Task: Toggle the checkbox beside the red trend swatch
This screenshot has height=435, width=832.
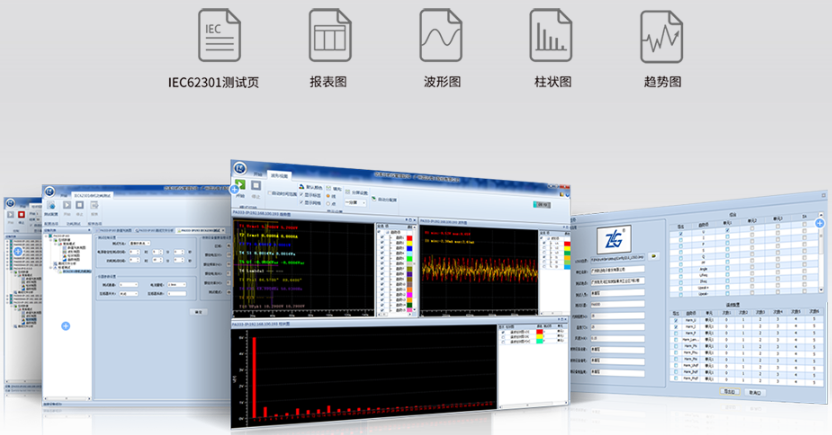Action: pos(382,239)
